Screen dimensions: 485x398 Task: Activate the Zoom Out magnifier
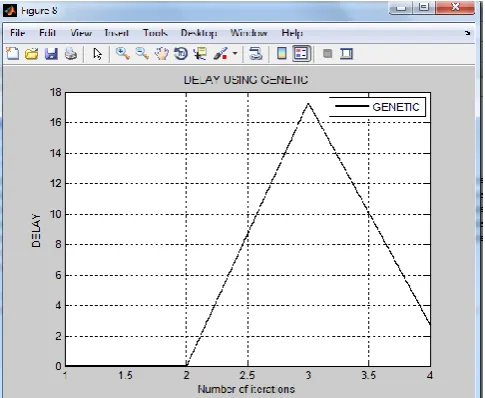click(x=142, y=53)
